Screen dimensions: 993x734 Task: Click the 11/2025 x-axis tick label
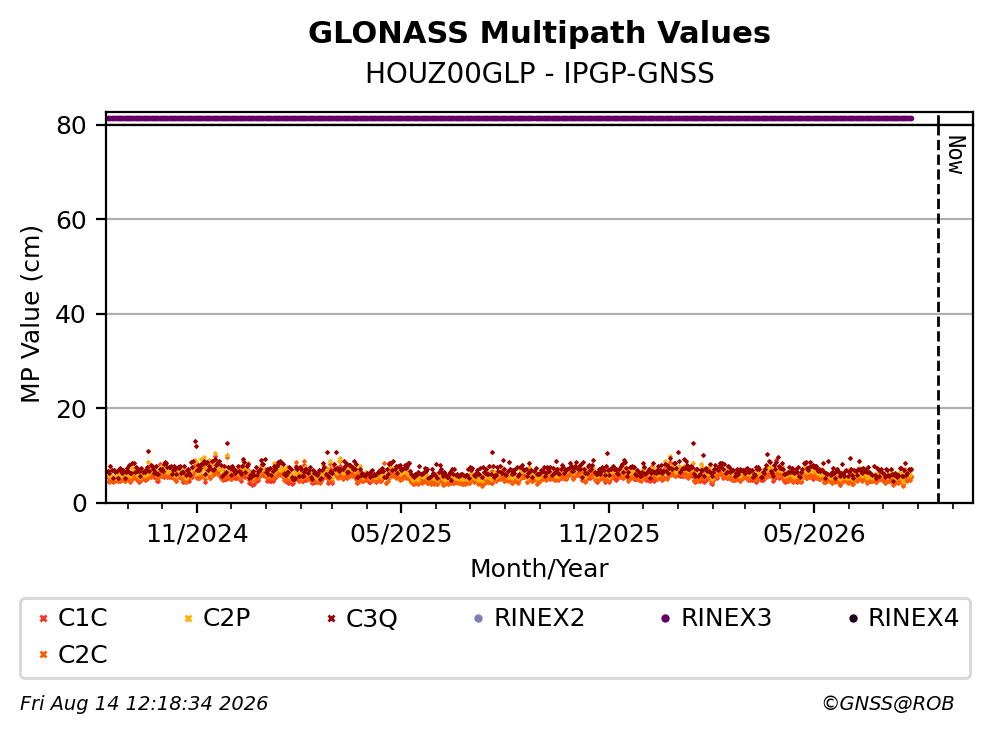(x=609, y=534)
